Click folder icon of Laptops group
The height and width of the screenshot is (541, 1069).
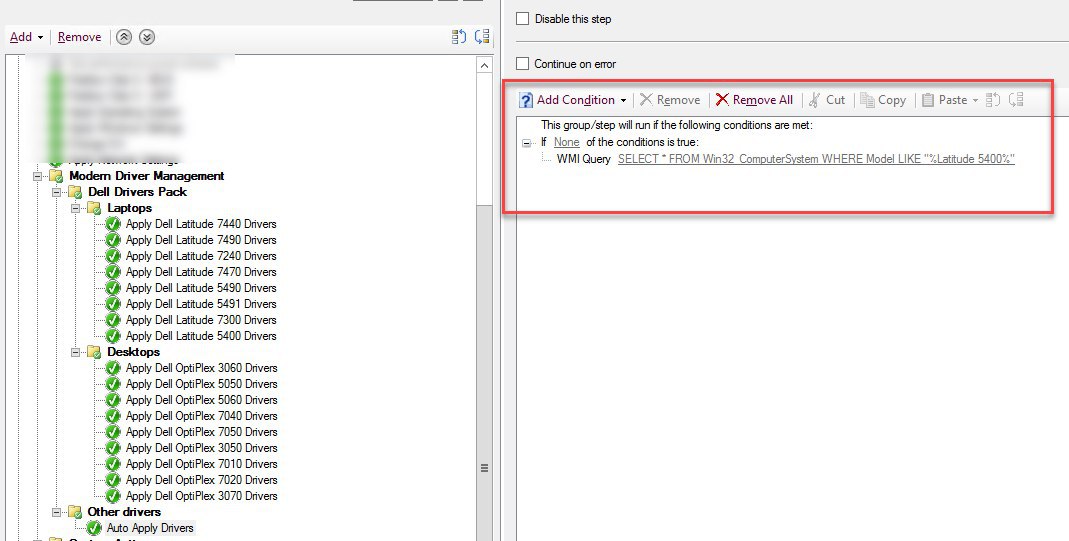[94, 208]
